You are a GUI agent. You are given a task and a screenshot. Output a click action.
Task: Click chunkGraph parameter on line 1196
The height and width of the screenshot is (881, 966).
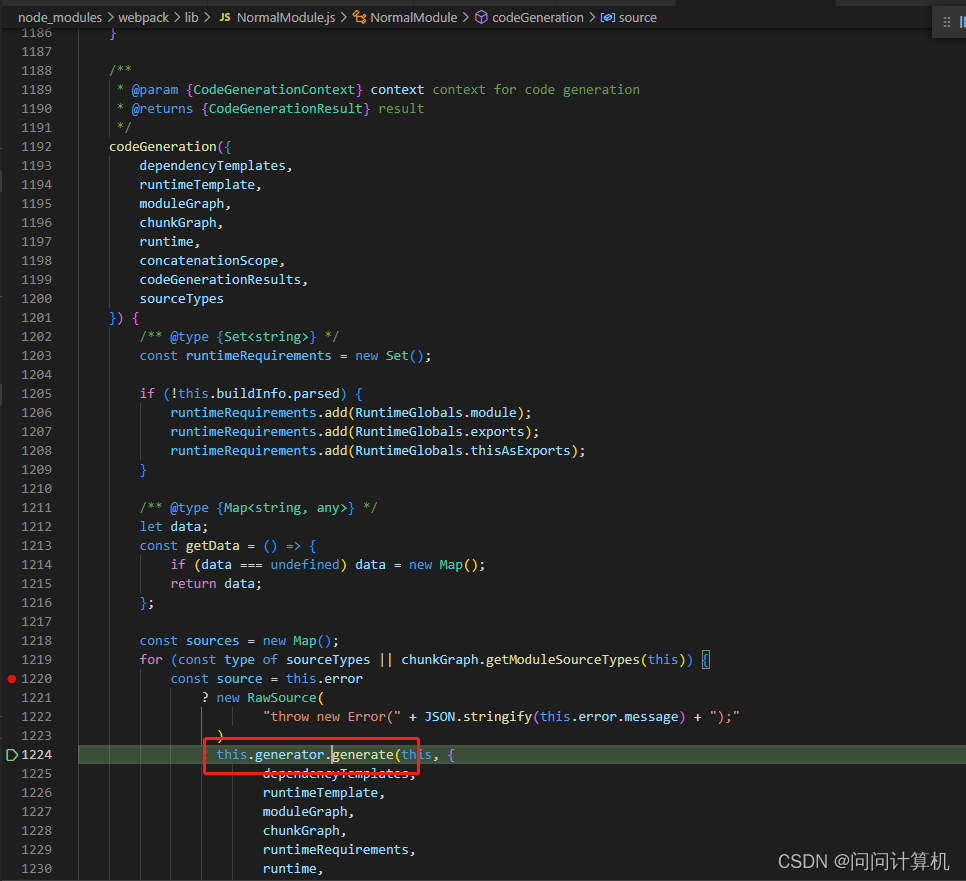click(x=178, y=223)
